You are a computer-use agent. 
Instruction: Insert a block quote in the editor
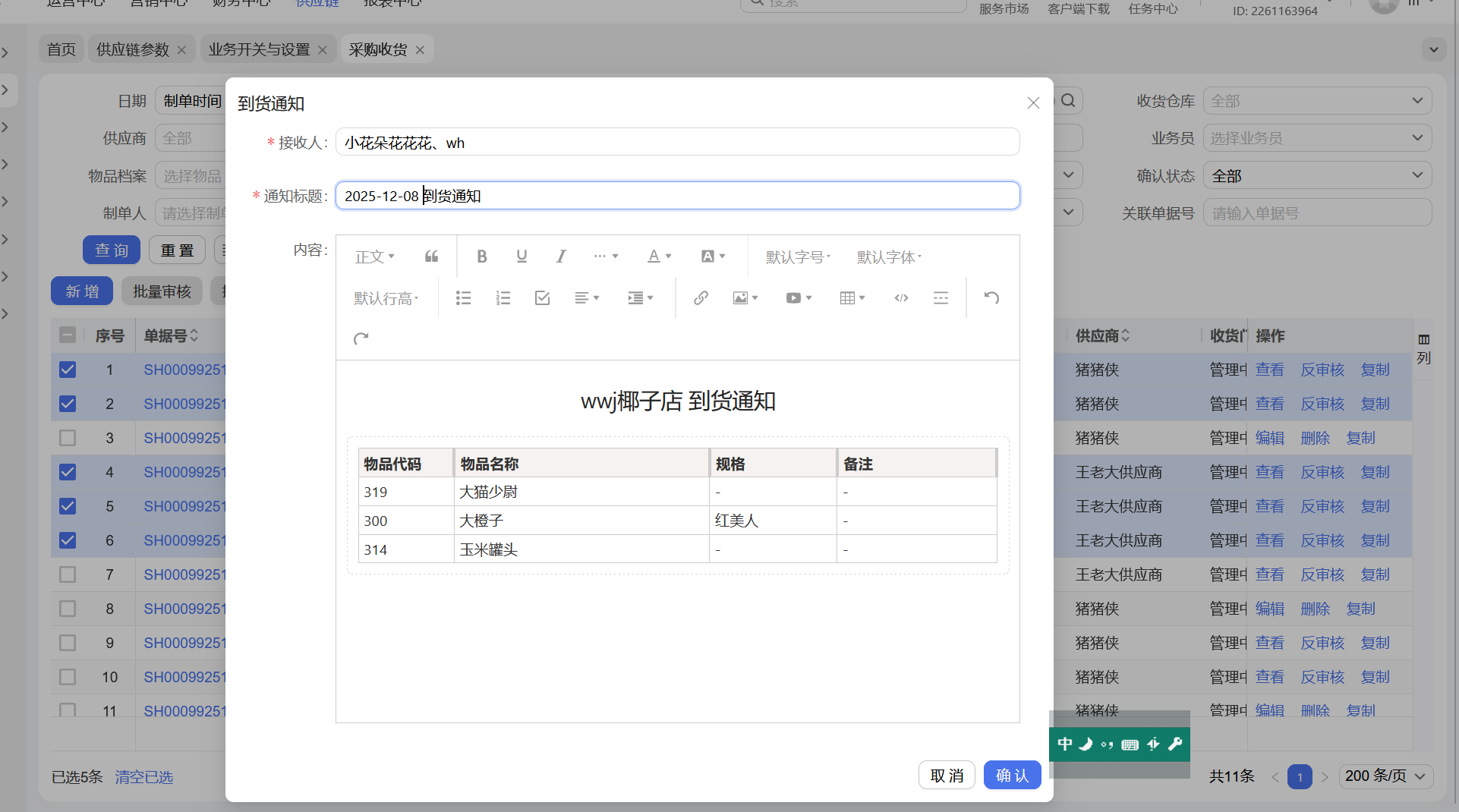click(x=431, y=257)
